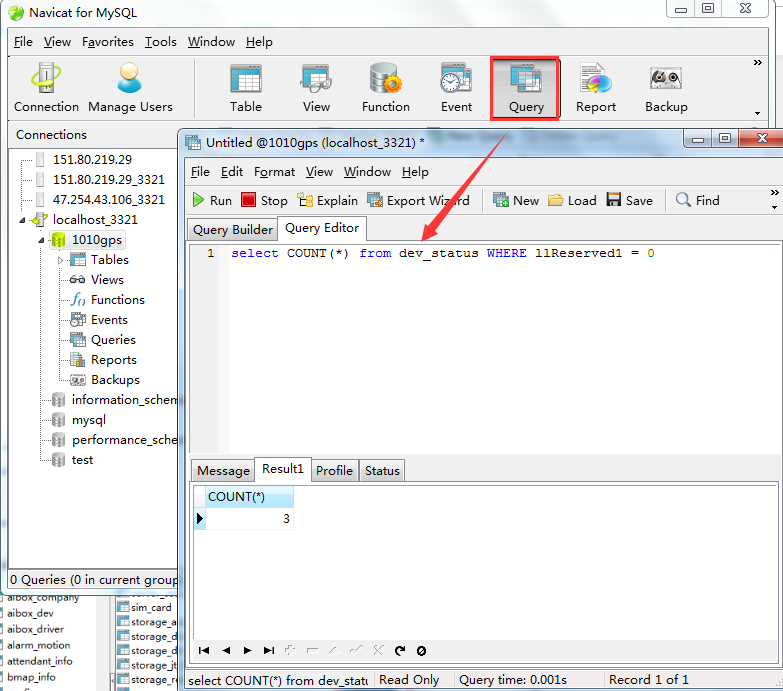Open main toolbar options dropdown arrow

pyautogui.click(x=758, y=113)
